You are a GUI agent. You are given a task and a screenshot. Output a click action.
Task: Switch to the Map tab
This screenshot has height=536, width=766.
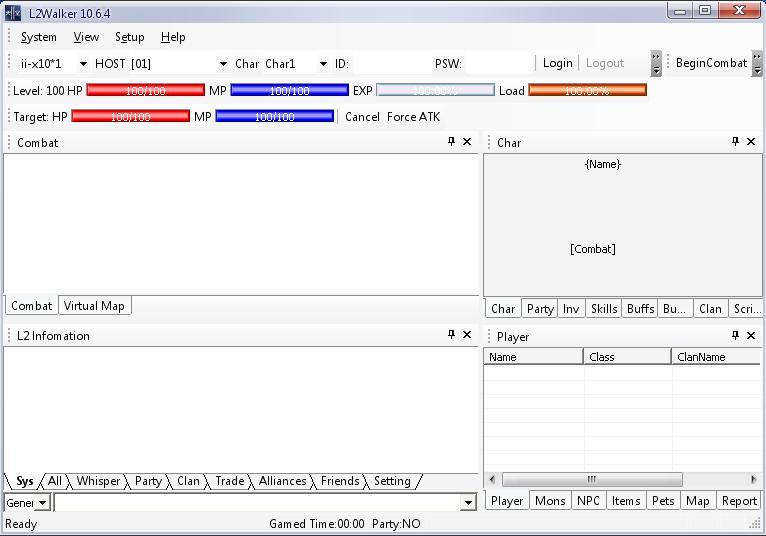pos(698,501)
